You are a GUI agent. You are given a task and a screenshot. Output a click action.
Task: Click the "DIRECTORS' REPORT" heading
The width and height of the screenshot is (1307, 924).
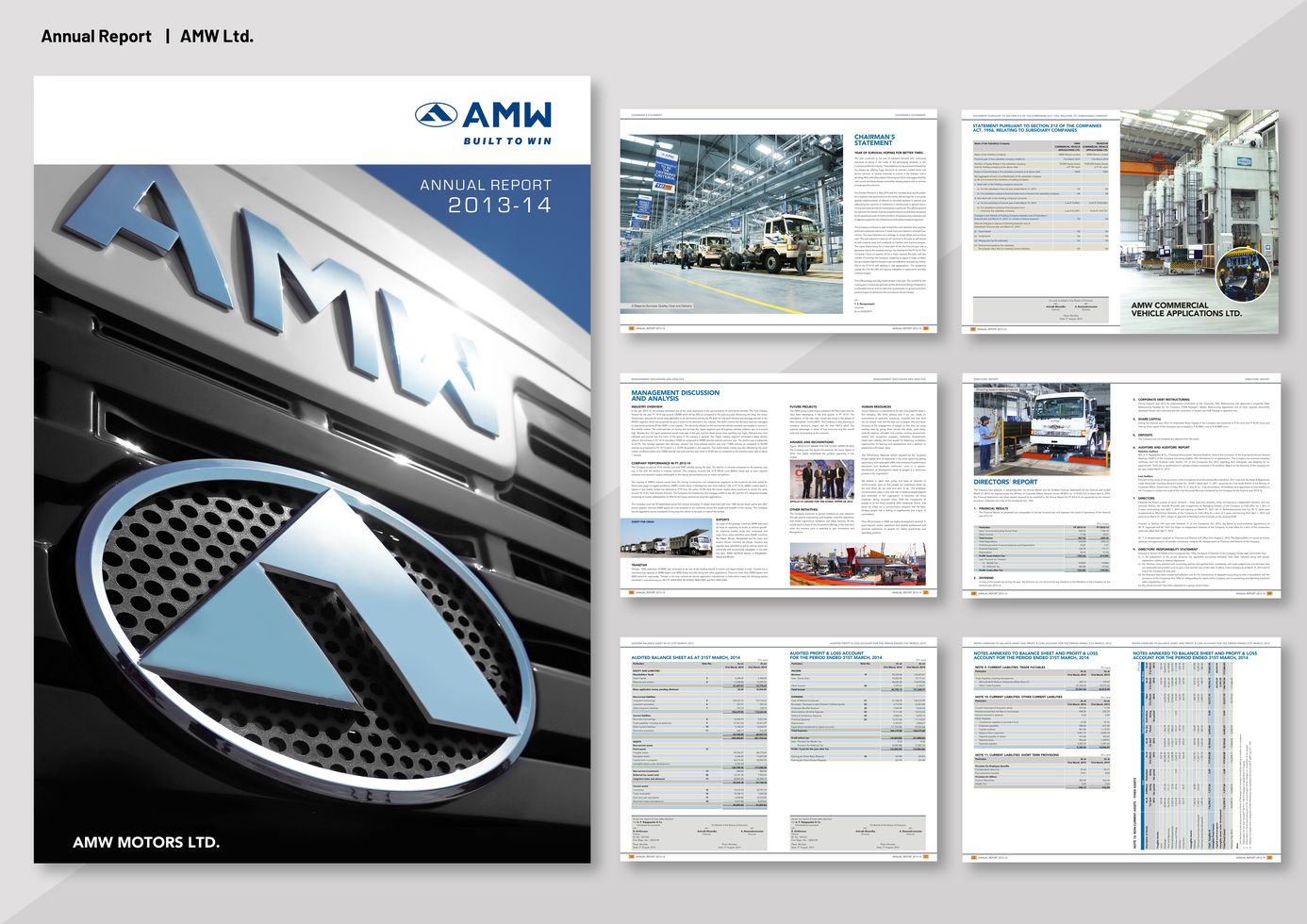pos(1005,482)
